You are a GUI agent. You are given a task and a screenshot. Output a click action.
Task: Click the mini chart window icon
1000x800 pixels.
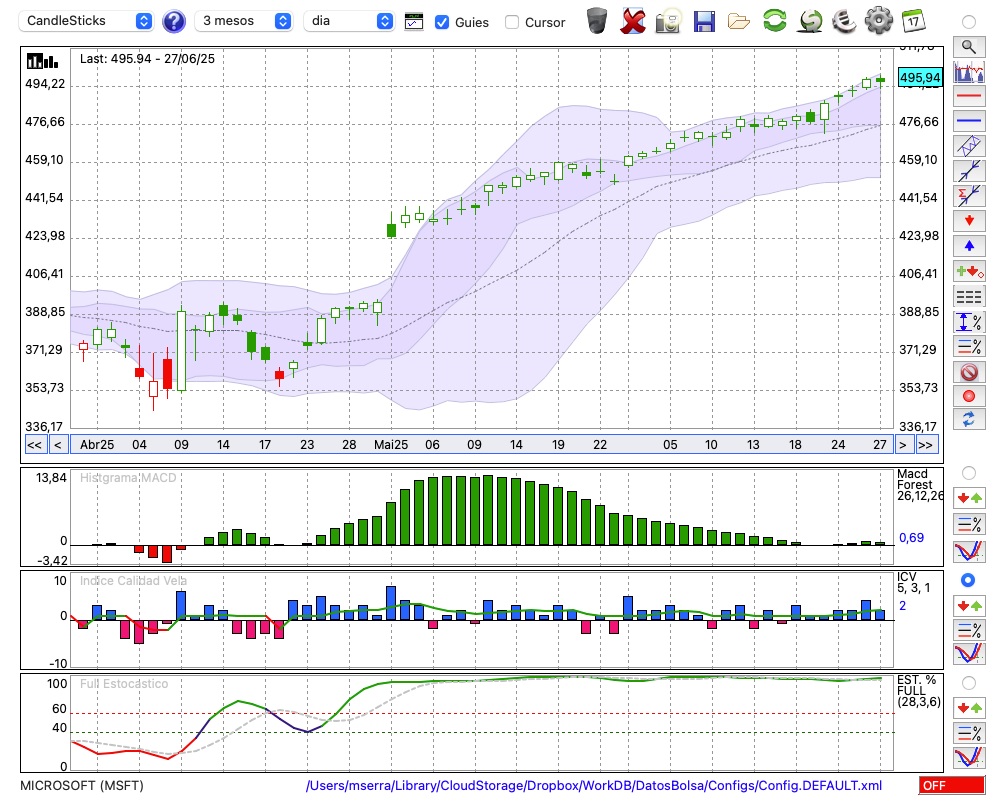click(x=414, y=22)
